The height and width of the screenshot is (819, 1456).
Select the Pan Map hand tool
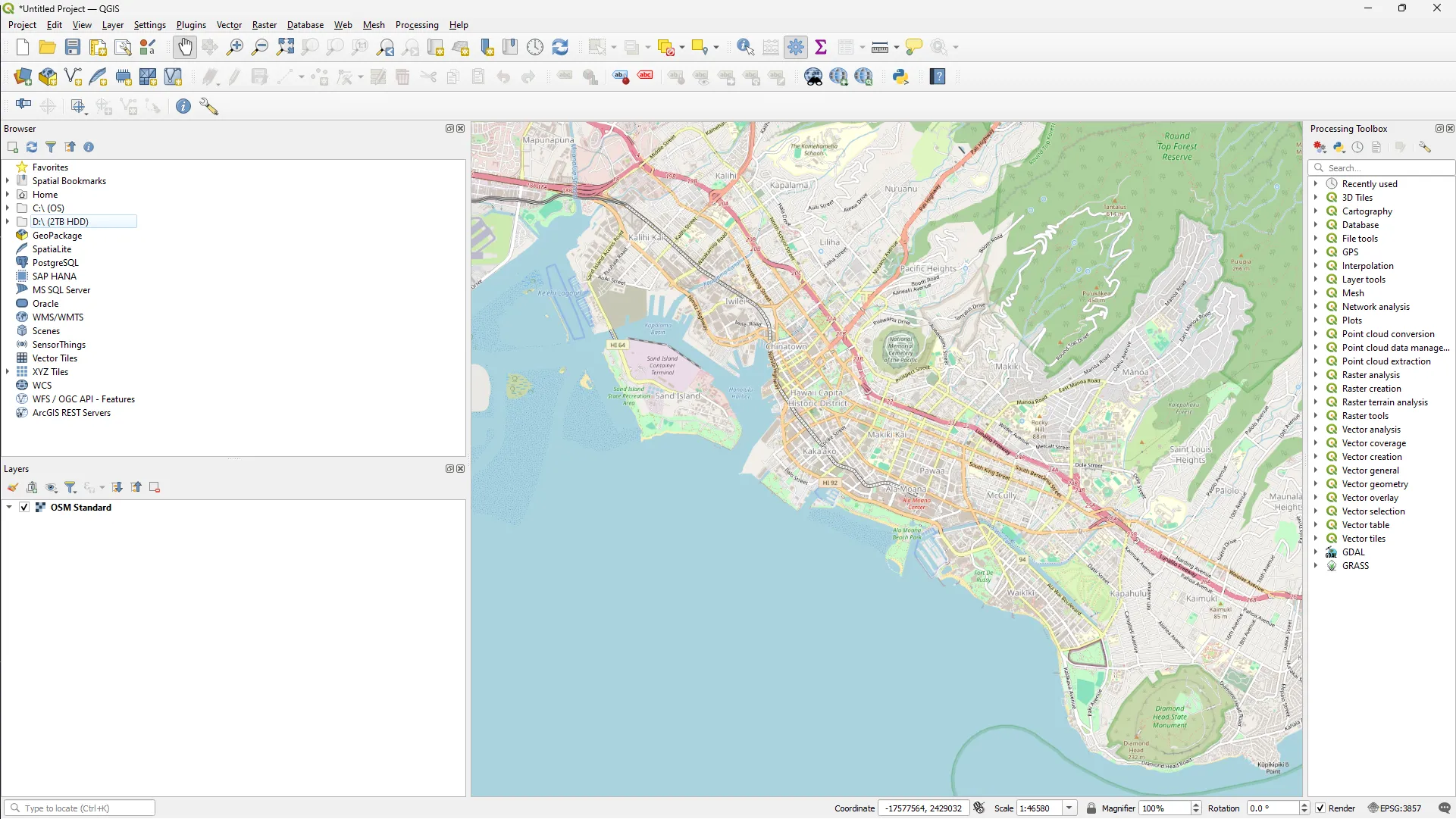[x=185, y=47]
